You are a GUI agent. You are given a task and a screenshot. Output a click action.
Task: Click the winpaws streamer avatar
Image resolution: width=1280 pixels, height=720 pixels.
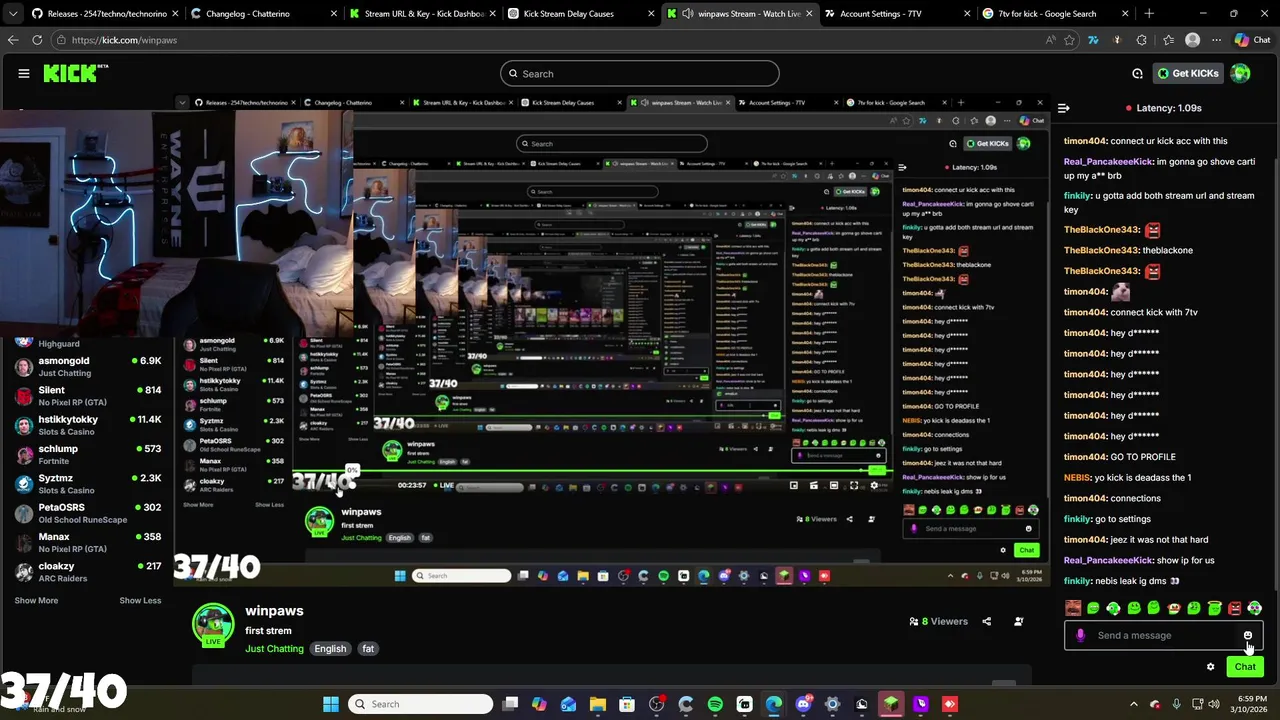click(213, 624)
